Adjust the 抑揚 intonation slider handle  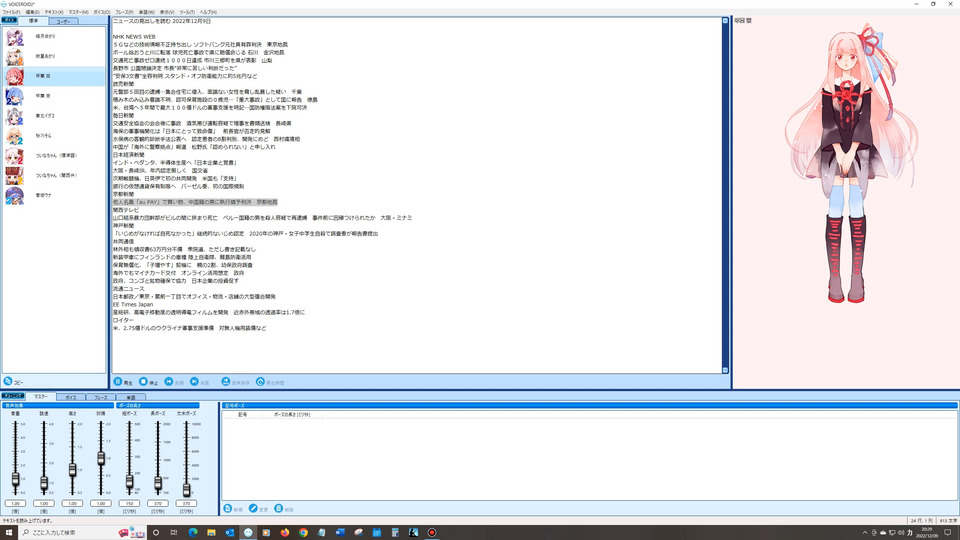(x=101, y=457)
